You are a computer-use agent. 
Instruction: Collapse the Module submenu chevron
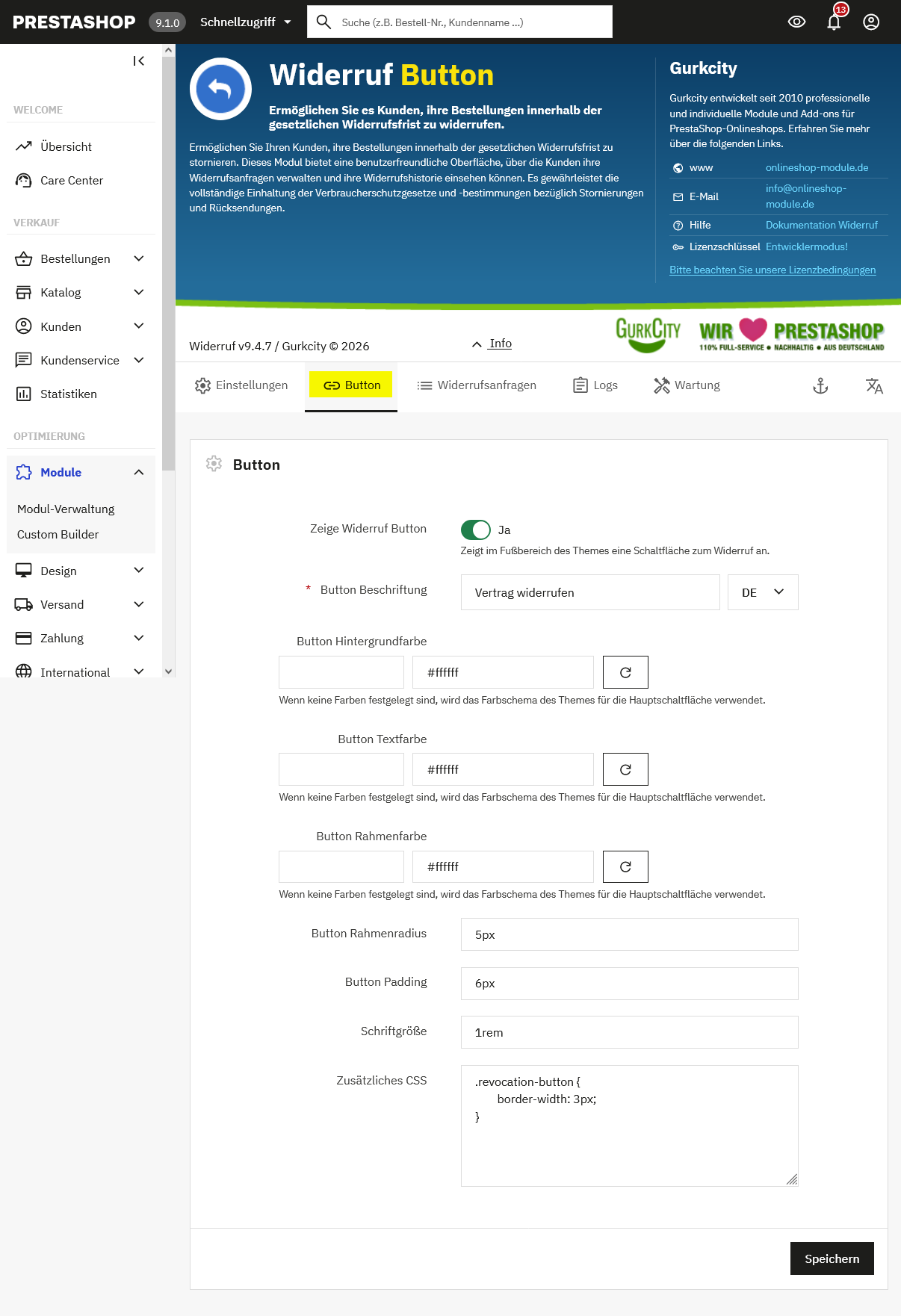[139, 472]
